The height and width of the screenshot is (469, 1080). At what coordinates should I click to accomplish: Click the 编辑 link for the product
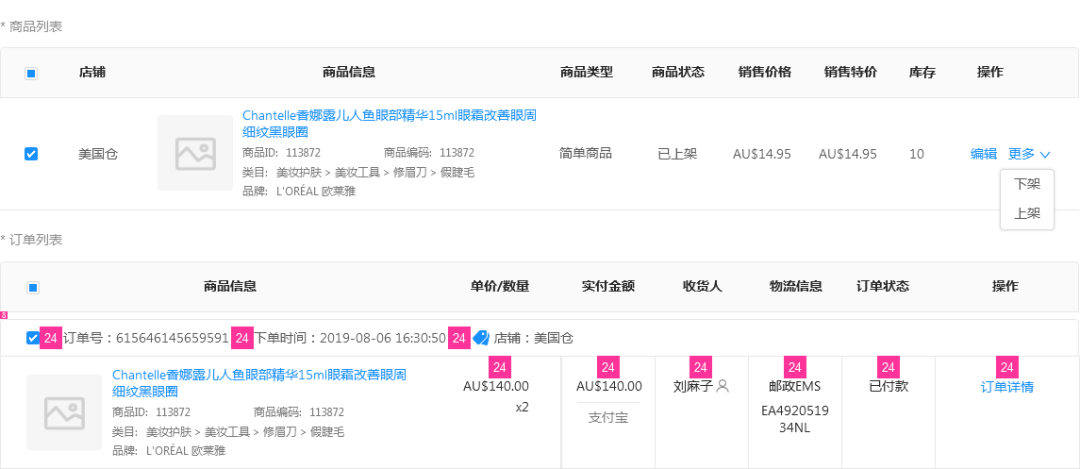[x=983, y=154]
